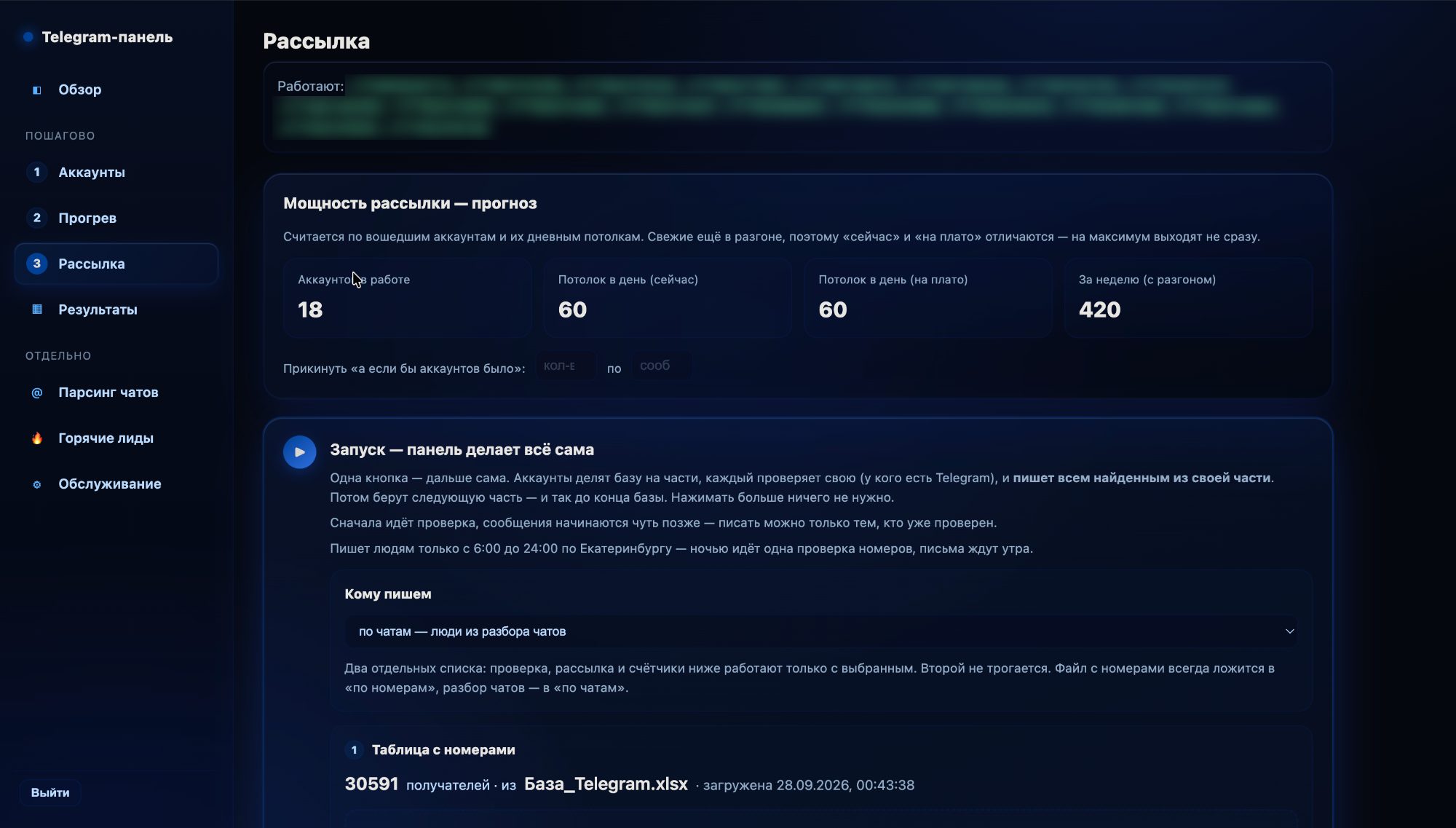Go to Горячие лиды

tap(116, 438)
